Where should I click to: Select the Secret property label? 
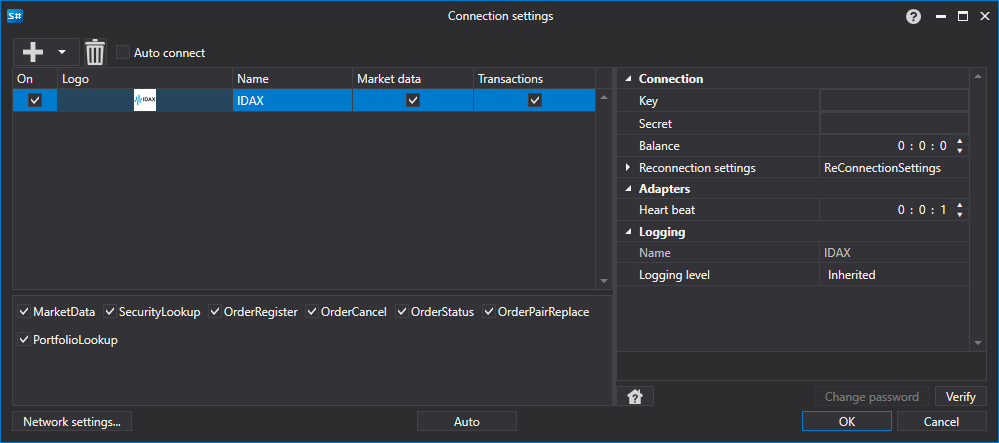[655, 124]
